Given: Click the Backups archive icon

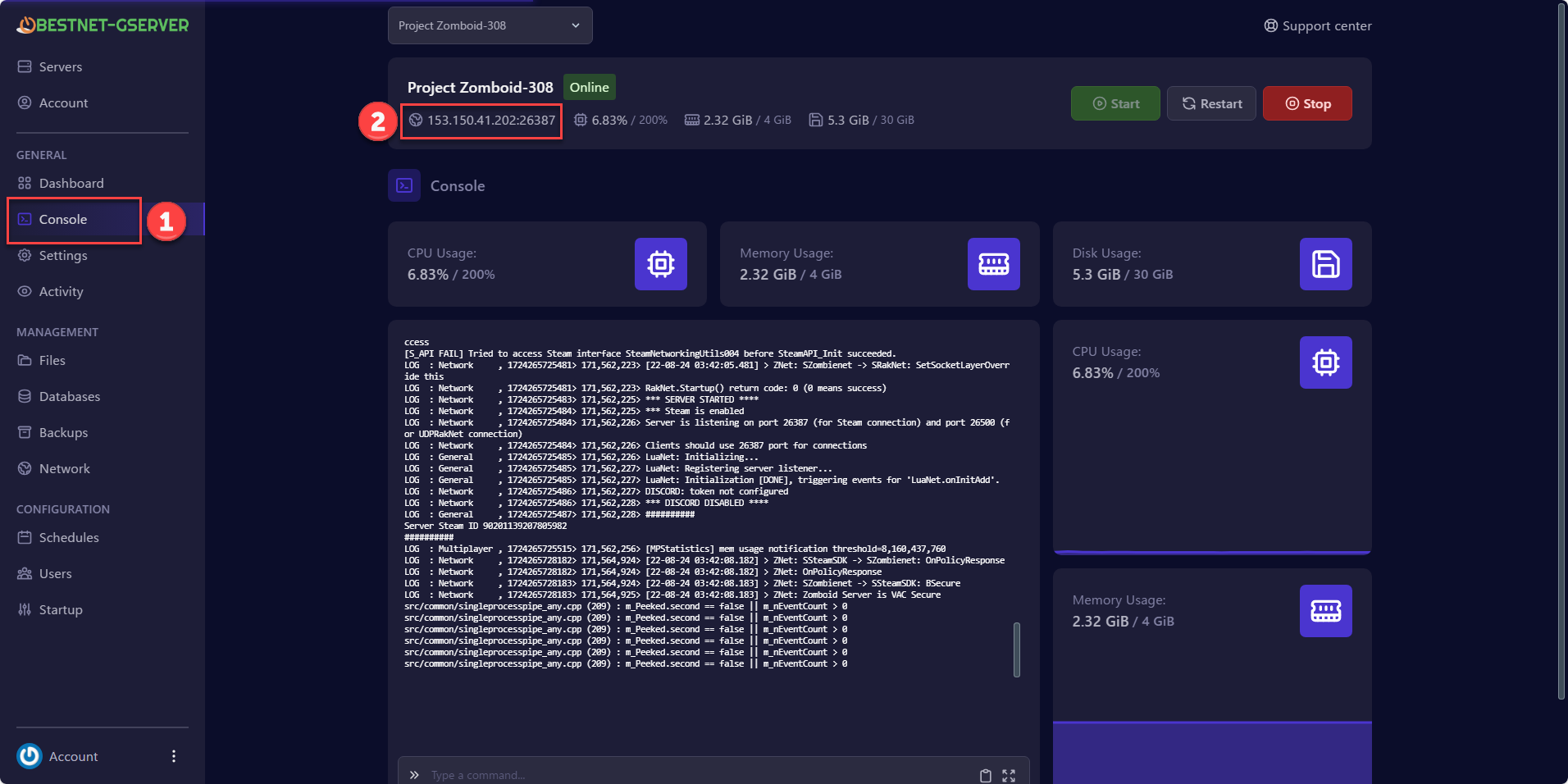Looking at the screenshot, I should [25, 432].
